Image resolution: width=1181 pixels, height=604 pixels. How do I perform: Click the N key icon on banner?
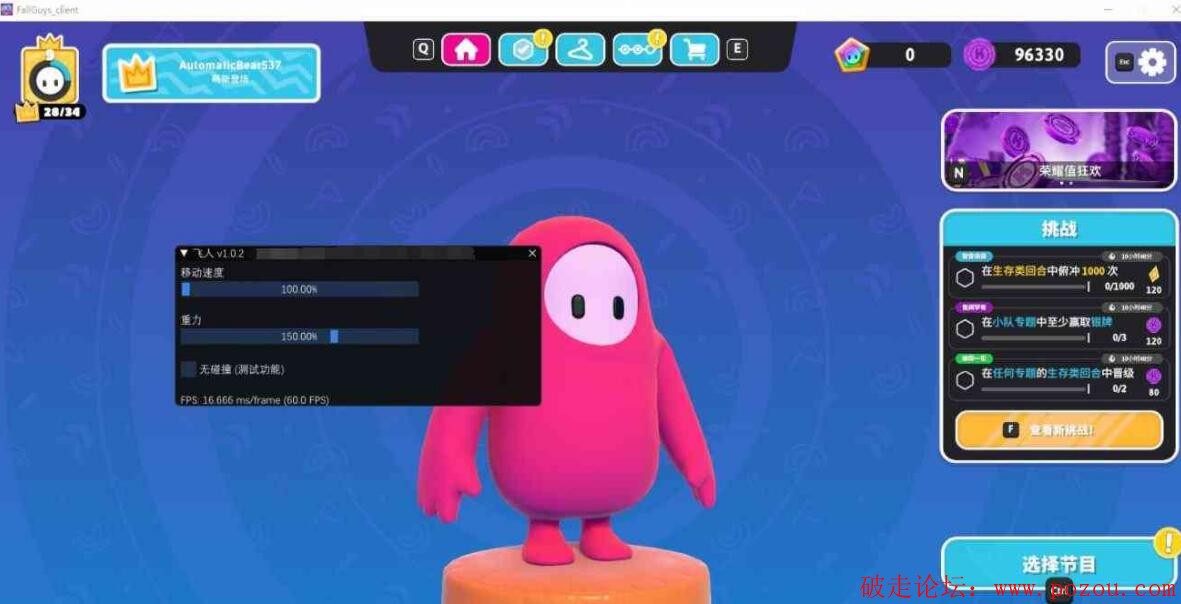click(959, 172)
